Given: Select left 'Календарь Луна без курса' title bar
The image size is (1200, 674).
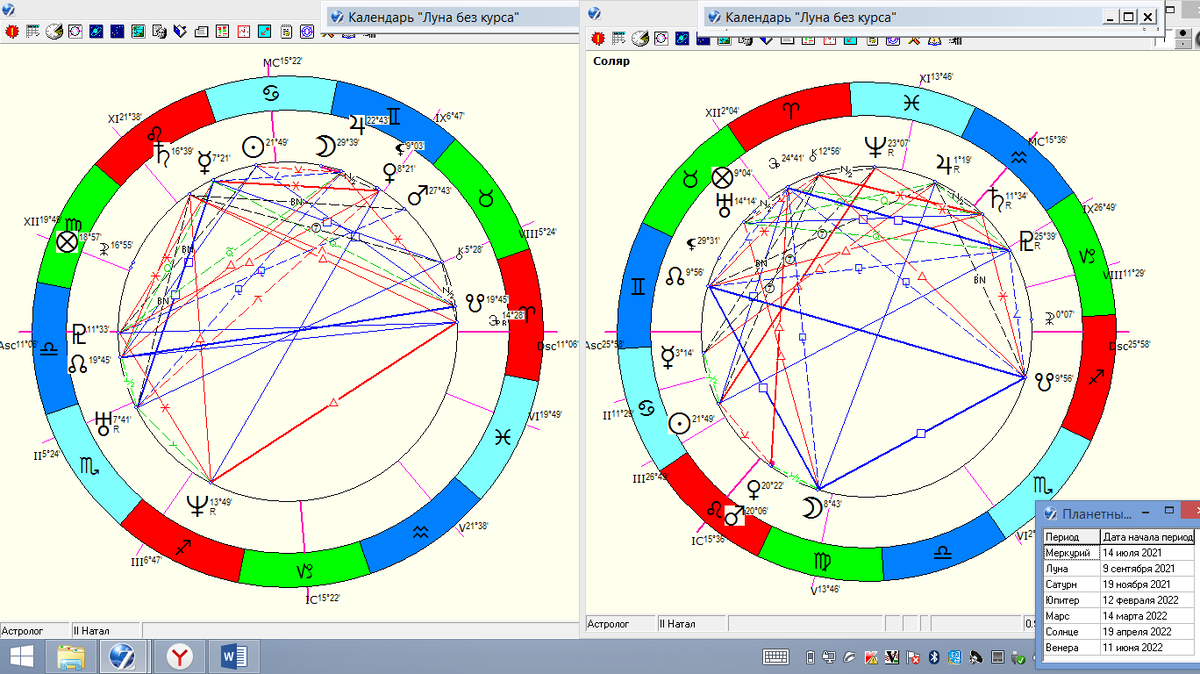Looking at the screenshot, I should click(453, 17).
